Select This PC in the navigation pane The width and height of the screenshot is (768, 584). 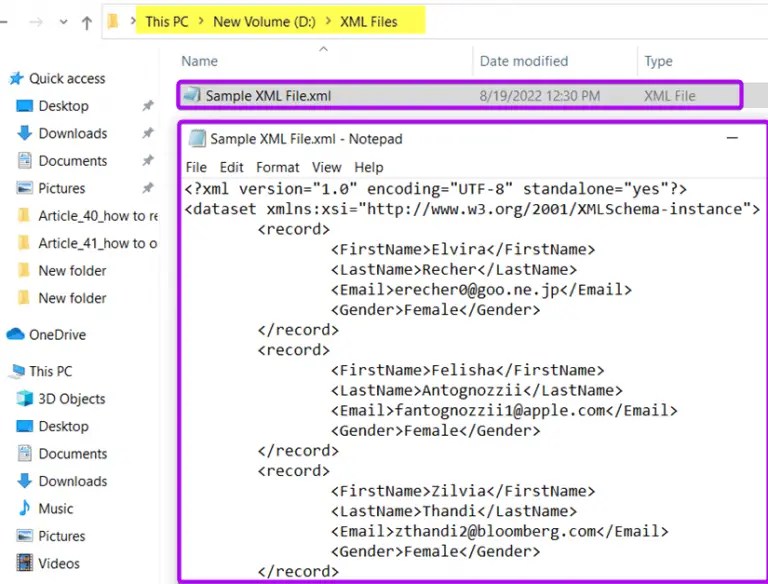click(50, 371)
